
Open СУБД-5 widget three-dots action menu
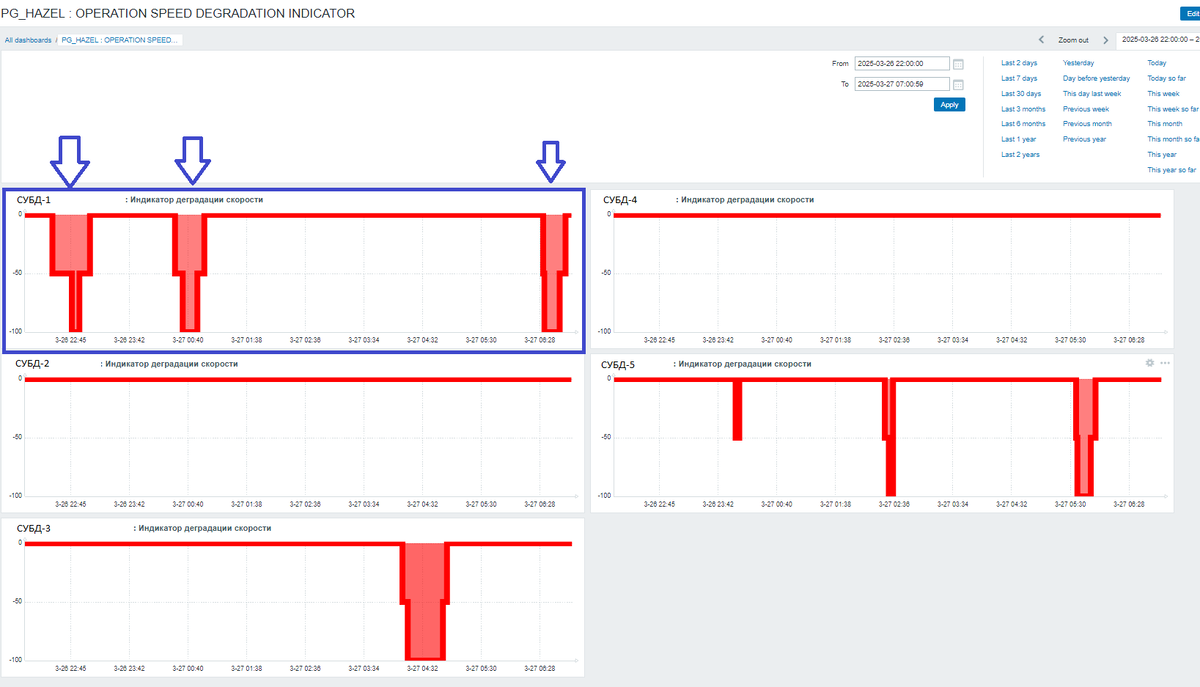tap(1165, 363)
